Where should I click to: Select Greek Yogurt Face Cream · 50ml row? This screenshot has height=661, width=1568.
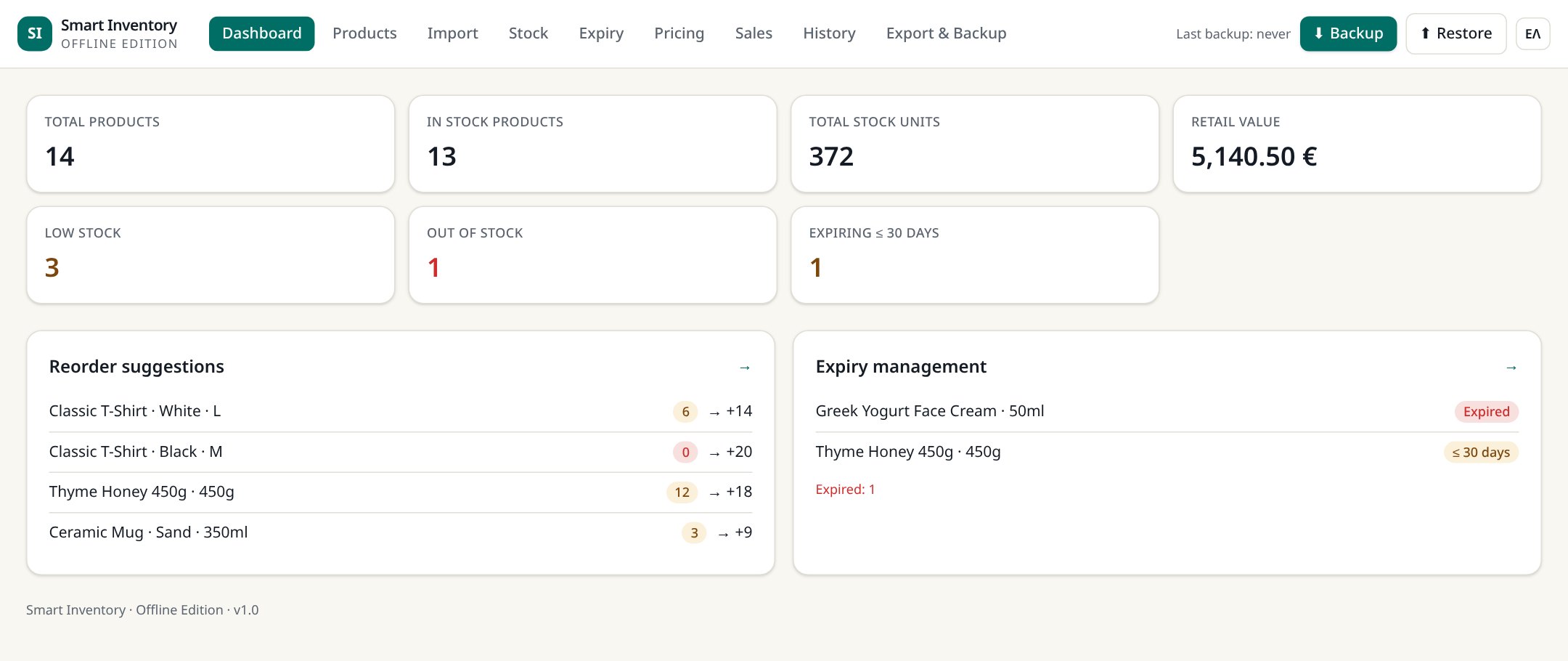1167,411
